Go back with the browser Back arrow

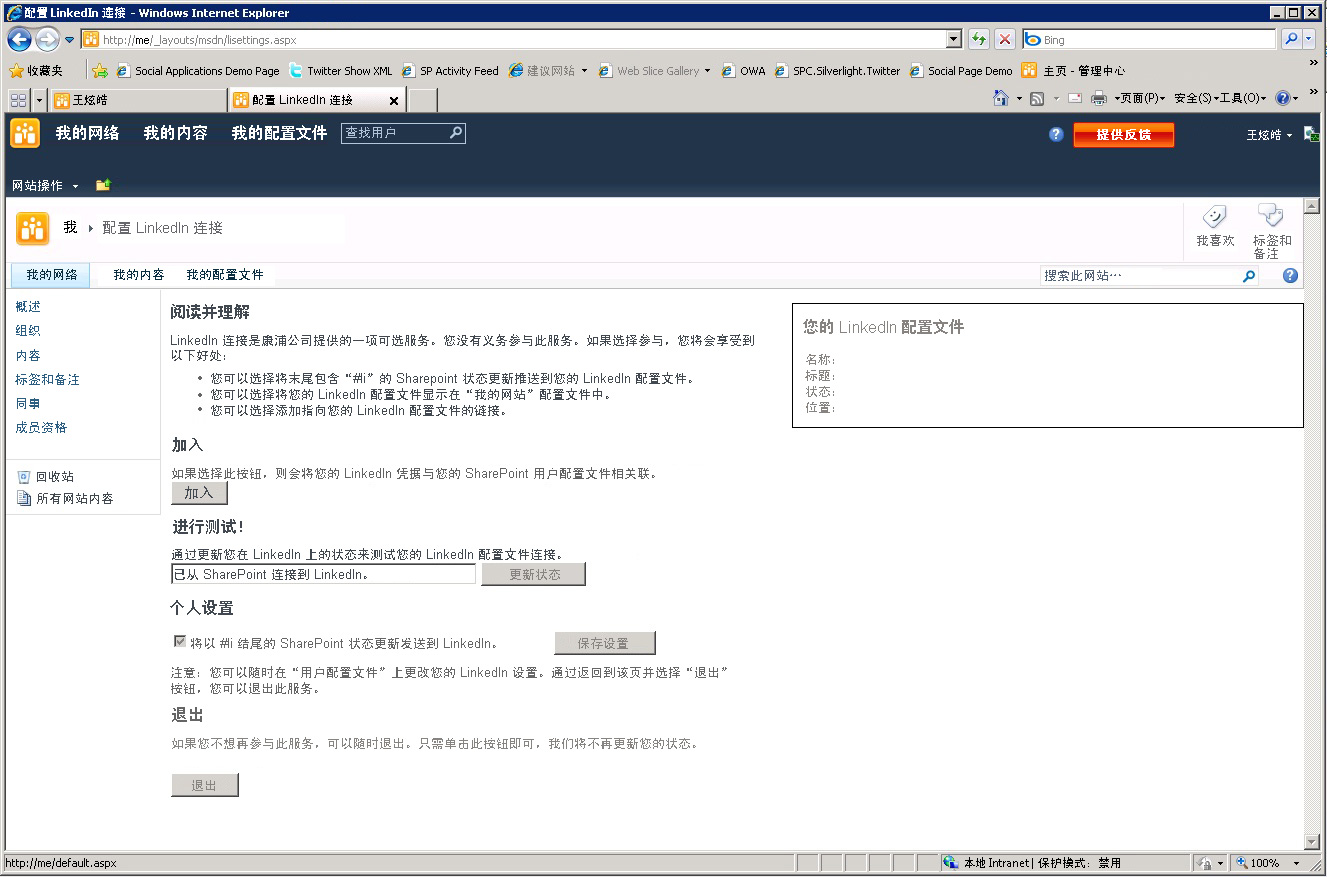19,40
